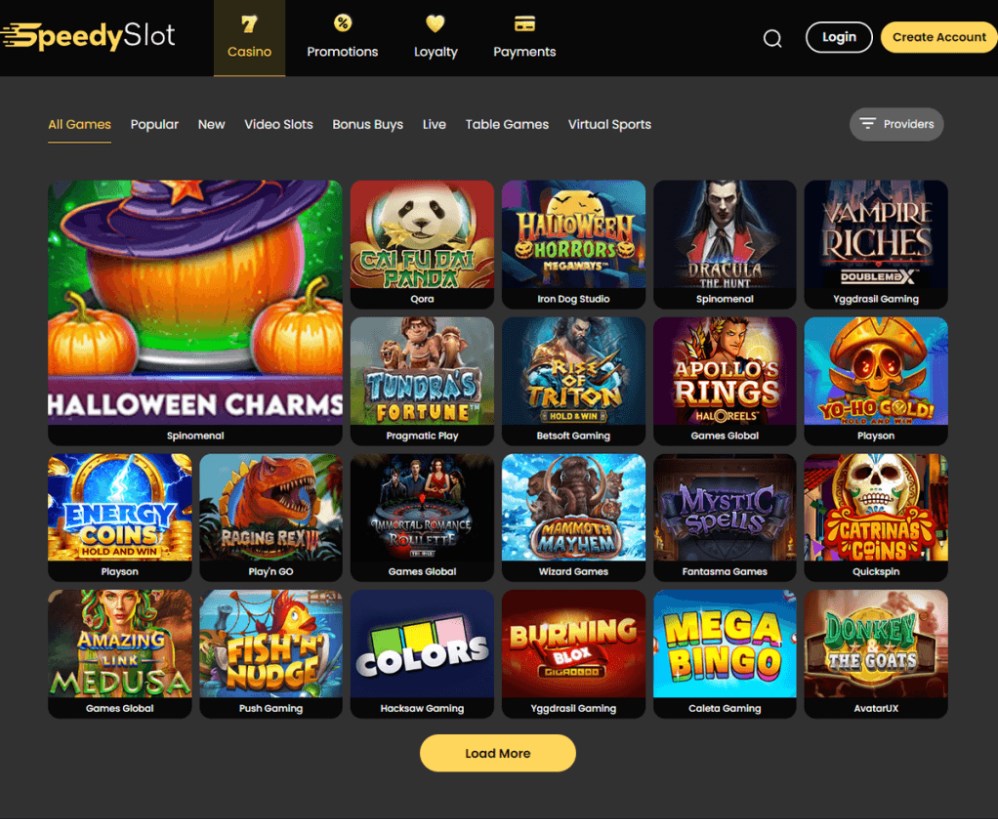Open Payments with card icon

pyautogui.click(x=524, y=38)
